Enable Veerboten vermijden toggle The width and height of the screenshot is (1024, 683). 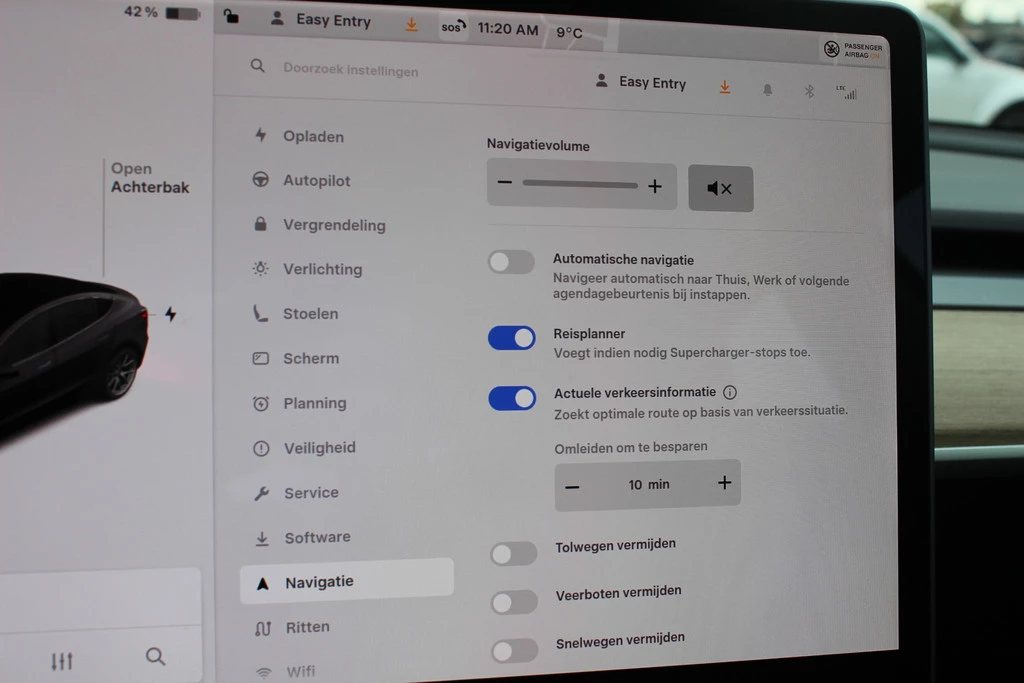click(514, 601)
